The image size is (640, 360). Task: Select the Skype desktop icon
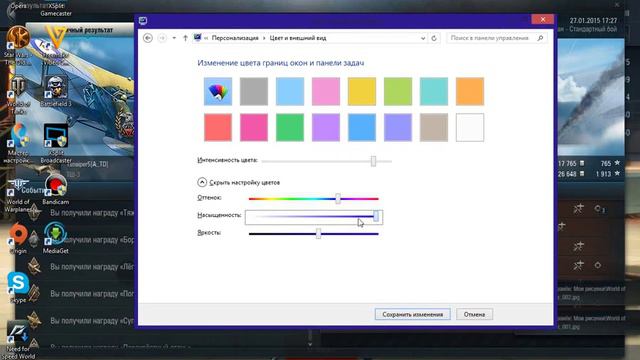18,288
